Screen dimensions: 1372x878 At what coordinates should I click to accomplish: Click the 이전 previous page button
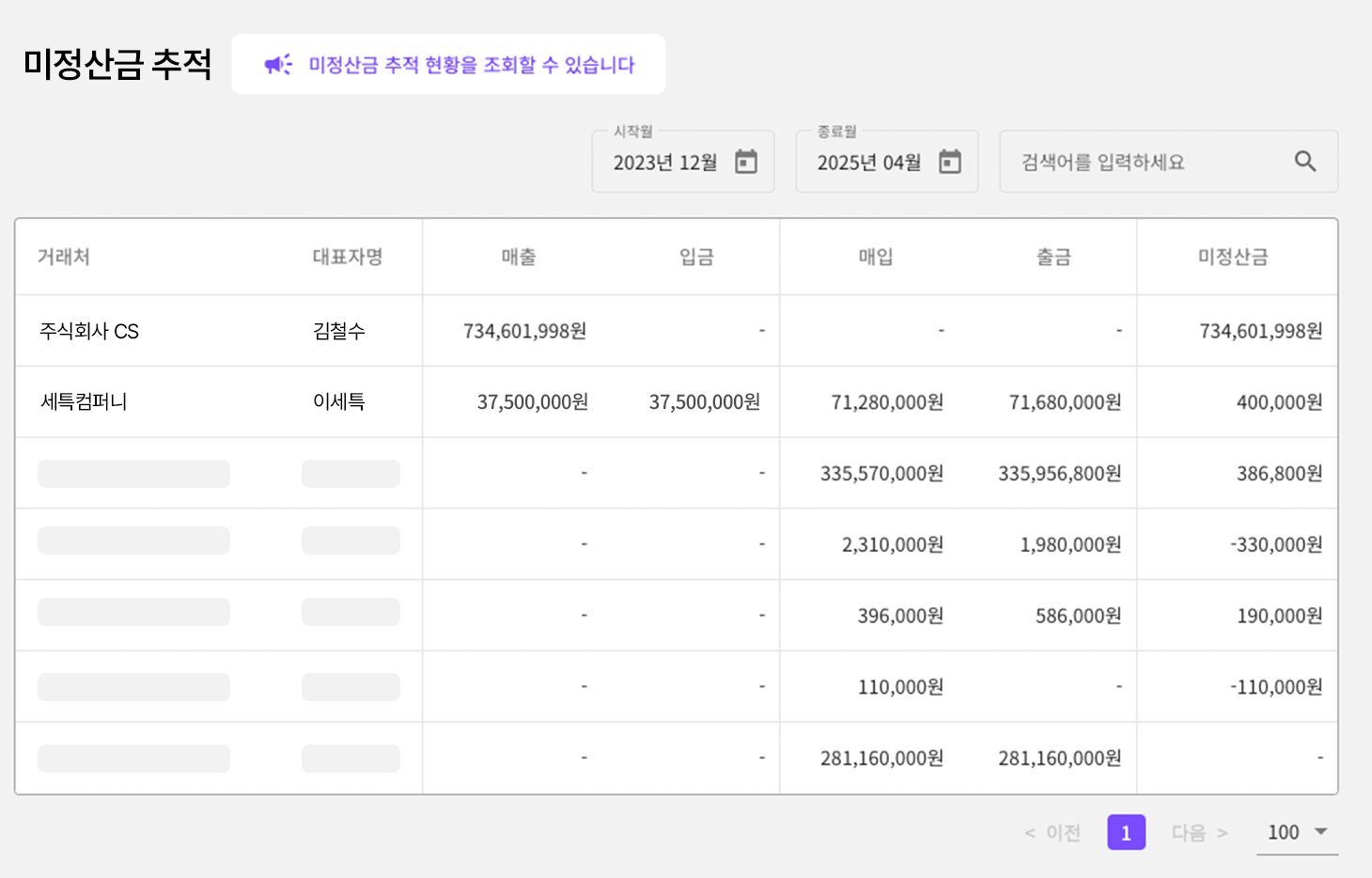point(1053,833)
